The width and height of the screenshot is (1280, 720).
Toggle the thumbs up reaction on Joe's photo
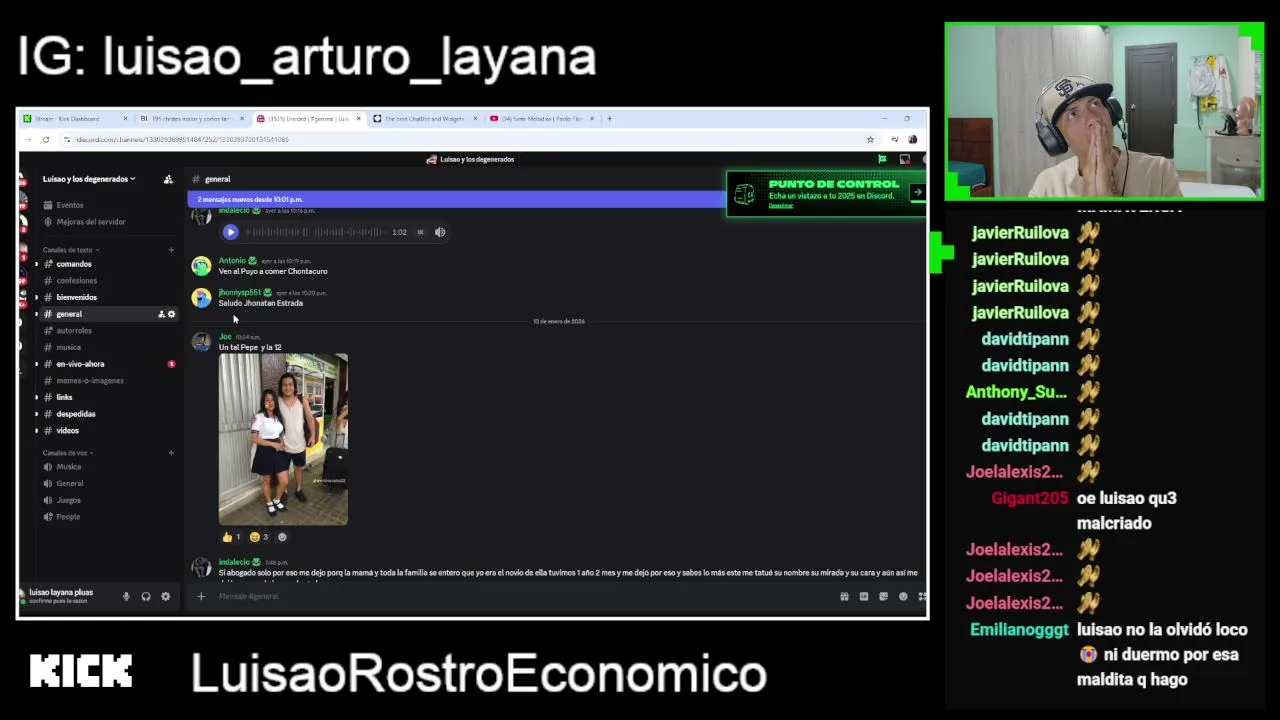(231, 537)
